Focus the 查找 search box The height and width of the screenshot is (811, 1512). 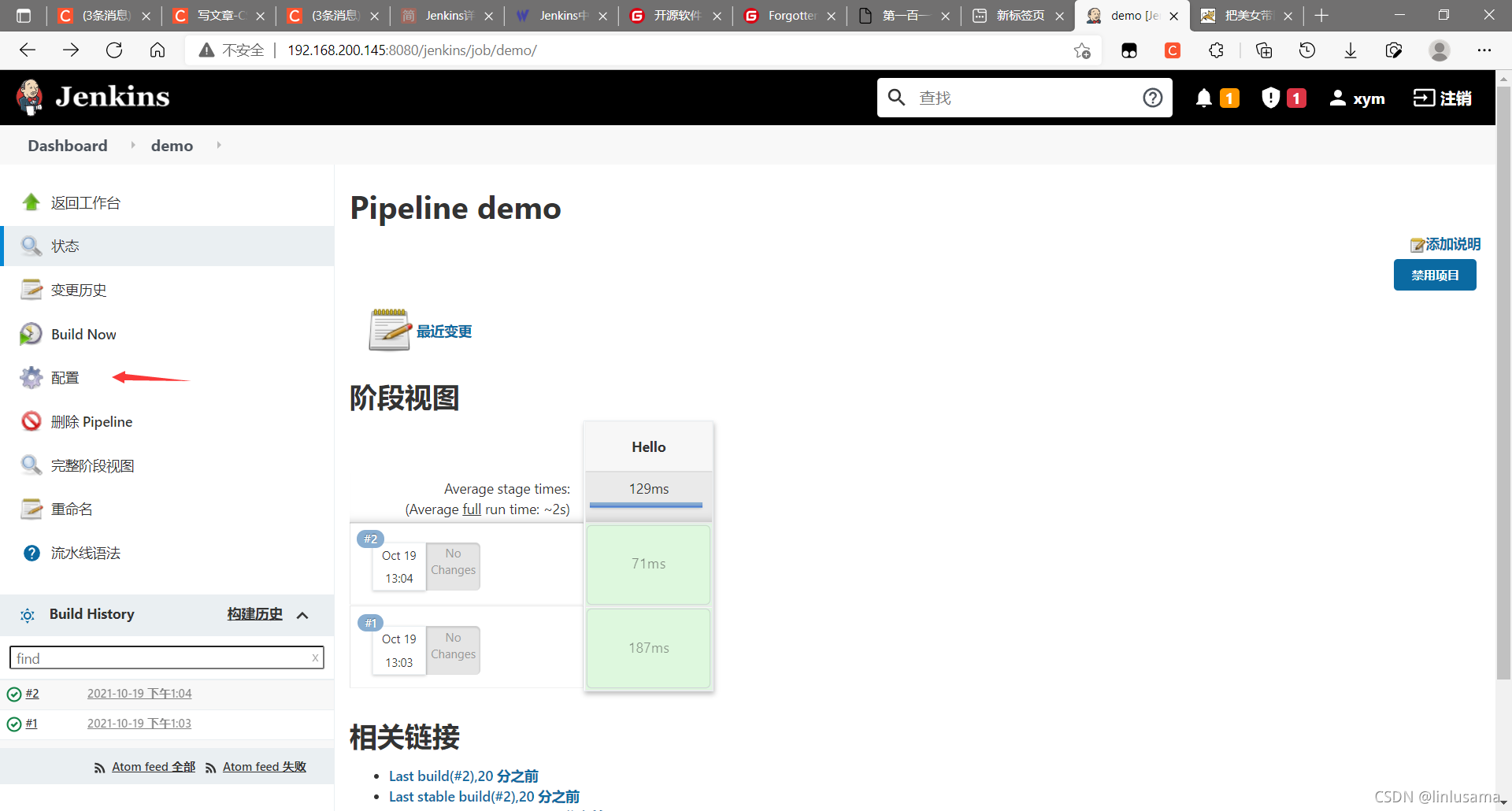point(1024,98)
